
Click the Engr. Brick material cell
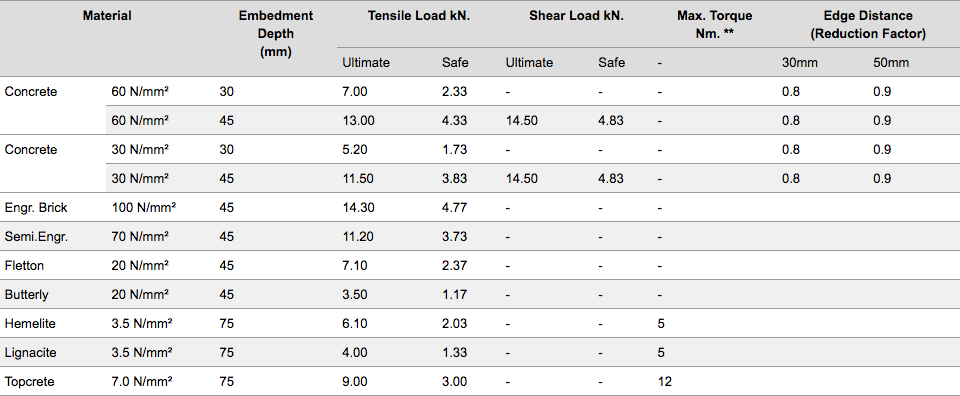[x=36, y=207]
